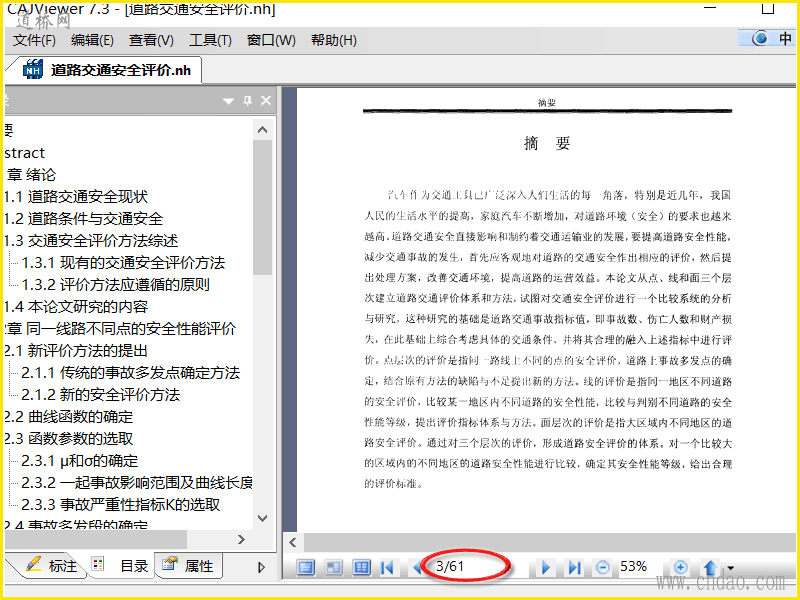
Task: Click the page number field 3/61
Action: point(469,566)
